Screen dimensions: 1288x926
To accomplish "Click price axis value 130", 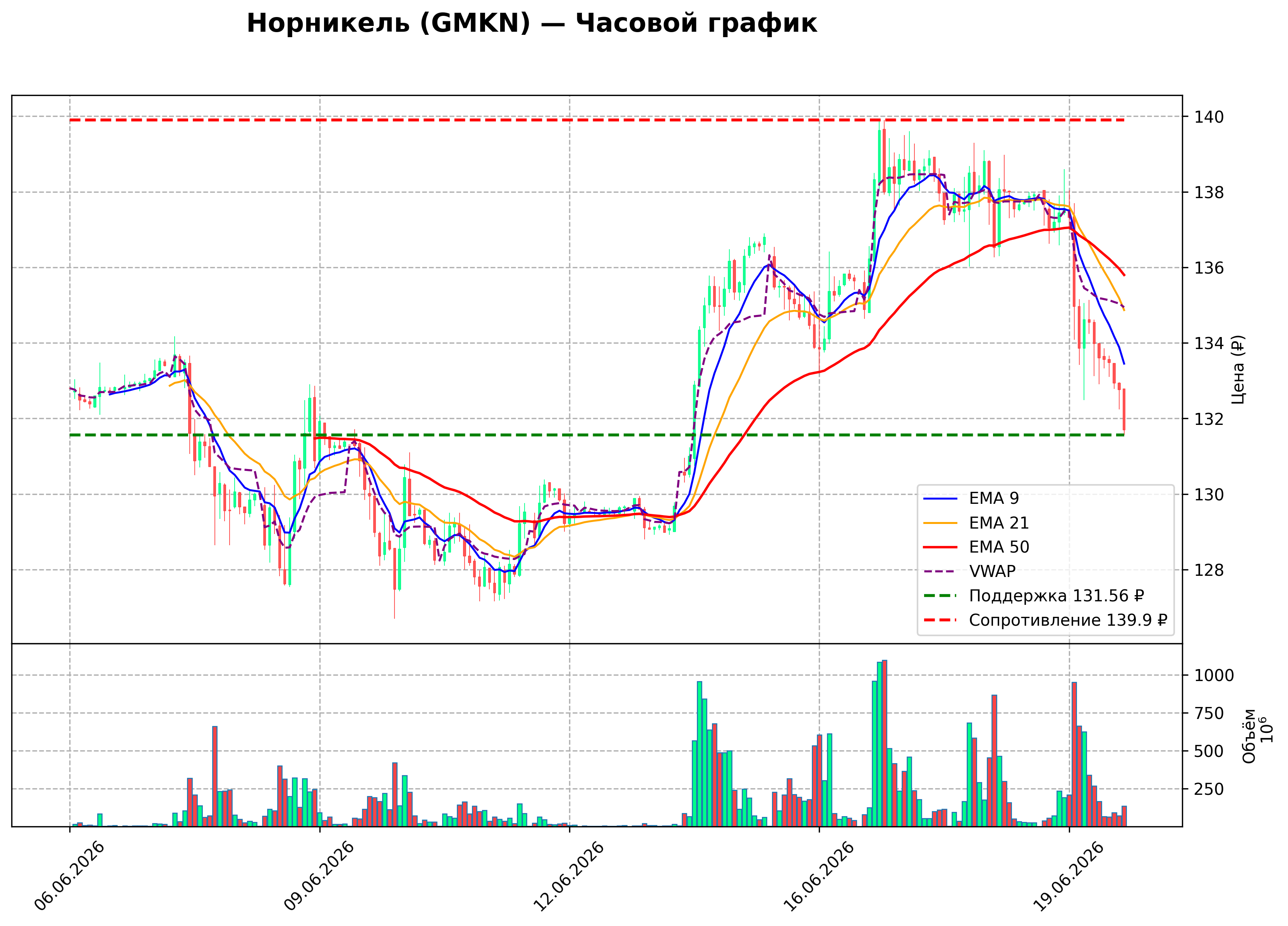I will click(x=1209, y=495).
